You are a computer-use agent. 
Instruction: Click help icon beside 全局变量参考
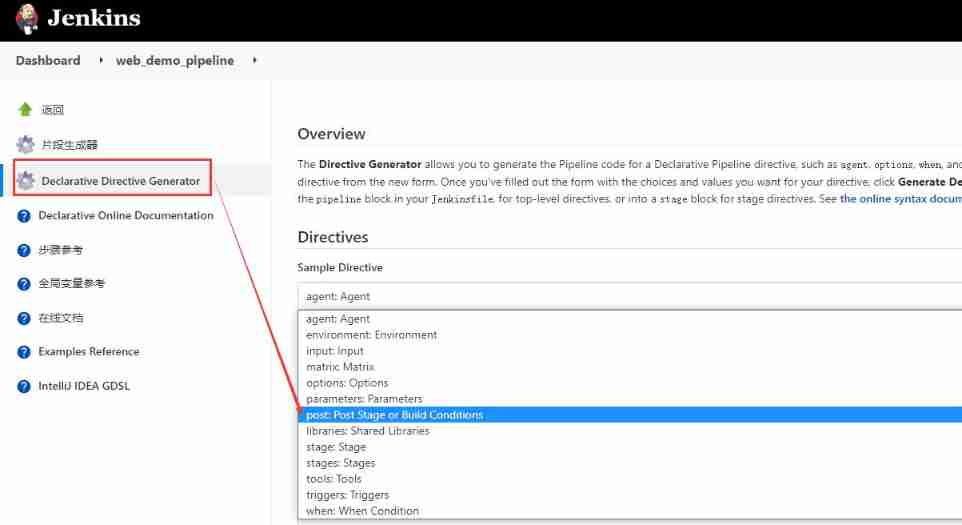click(24, 284)
